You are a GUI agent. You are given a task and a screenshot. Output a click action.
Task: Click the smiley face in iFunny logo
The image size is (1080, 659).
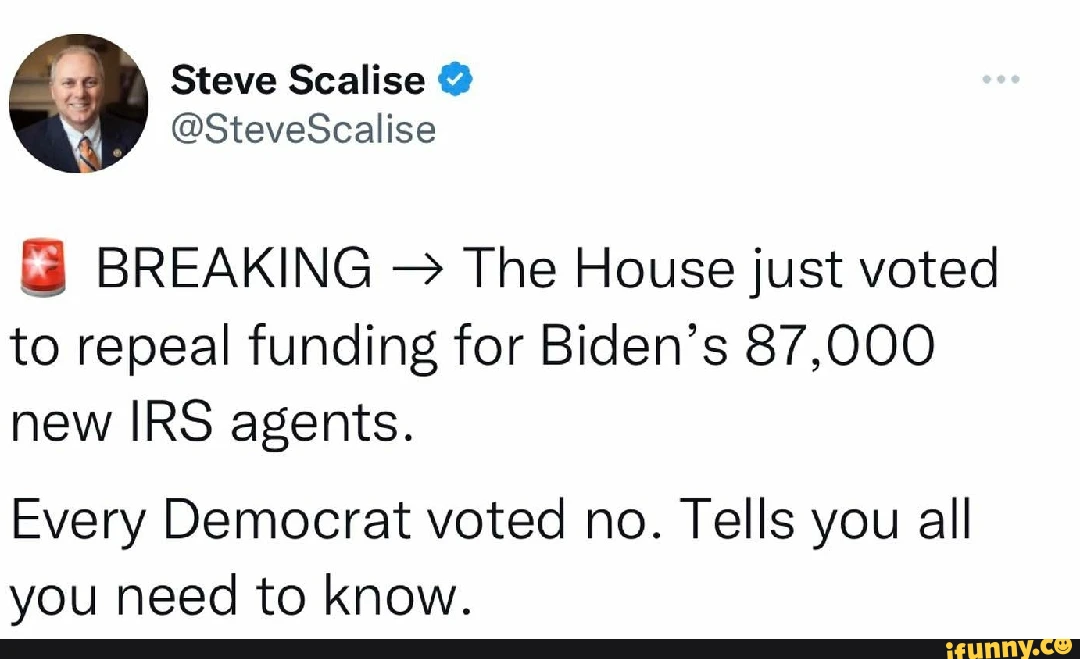[x=1063, y=646]
